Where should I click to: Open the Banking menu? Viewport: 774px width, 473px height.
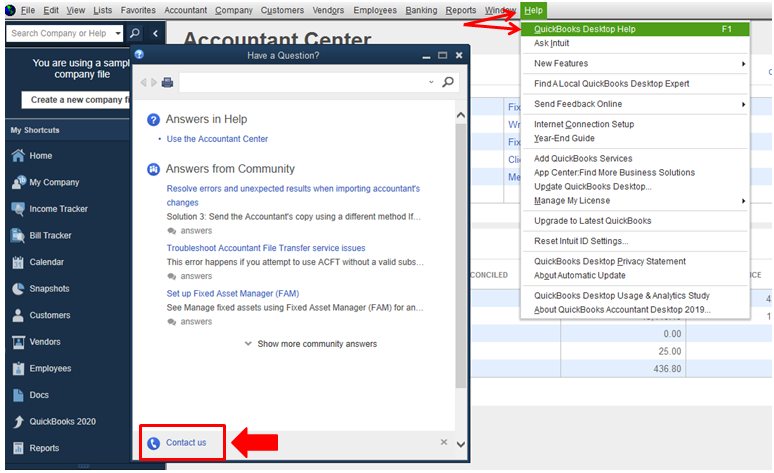tap(421, 10)
